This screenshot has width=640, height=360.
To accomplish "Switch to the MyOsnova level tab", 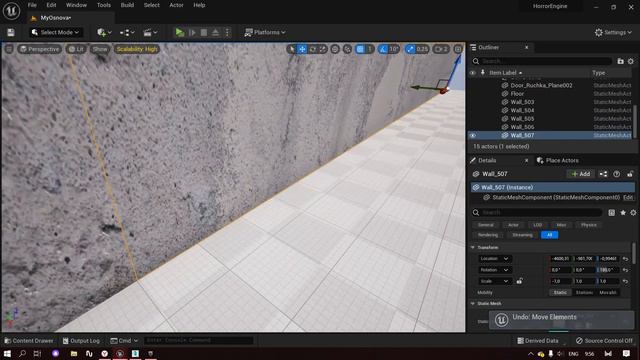I will point(56,18).
